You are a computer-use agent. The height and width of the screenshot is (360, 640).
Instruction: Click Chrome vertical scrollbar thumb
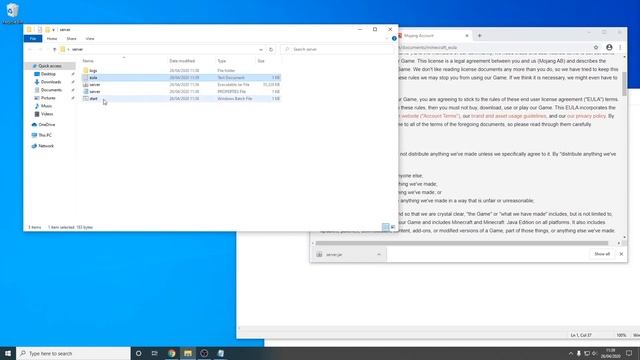(624, 84)
